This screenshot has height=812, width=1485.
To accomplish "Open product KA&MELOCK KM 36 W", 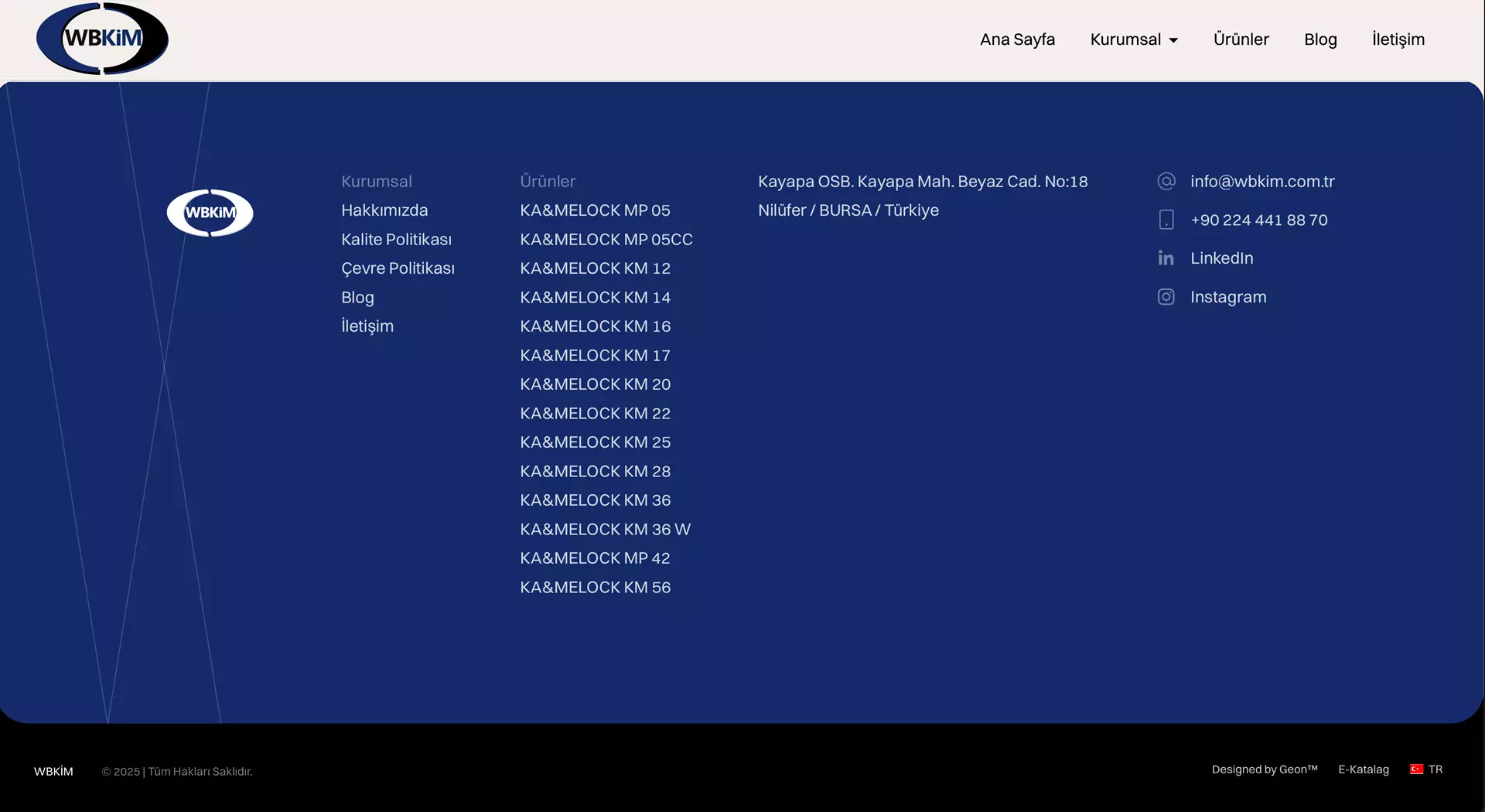I will coord(605,530).
